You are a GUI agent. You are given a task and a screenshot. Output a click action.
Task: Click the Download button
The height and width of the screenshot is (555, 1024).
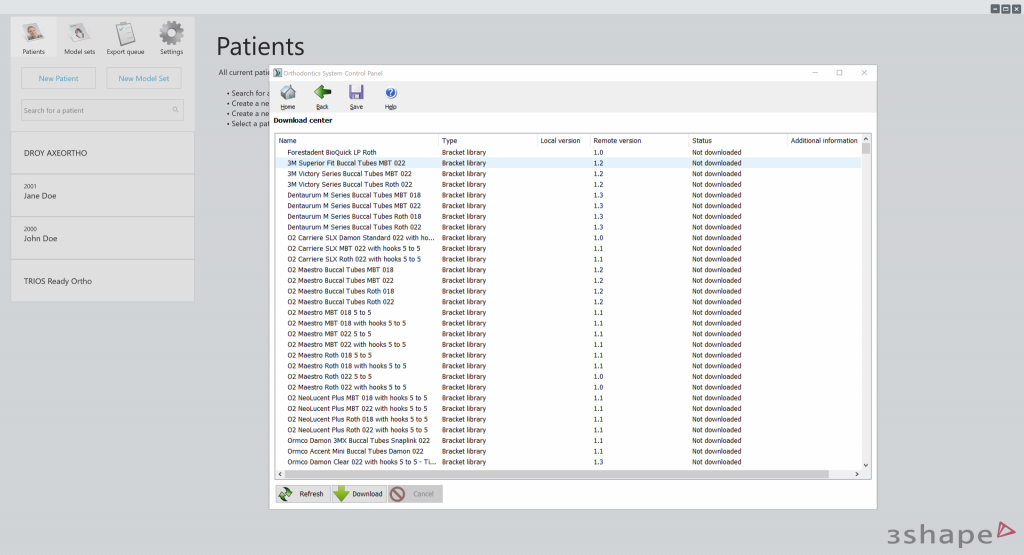[x=358, y=494]
